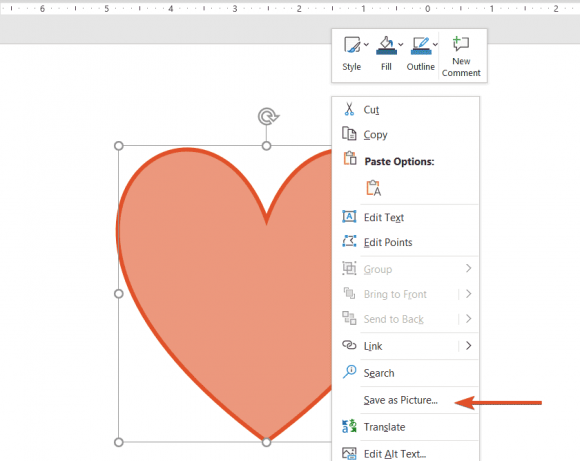Select Save as Picture option

[x=405, y=400]
